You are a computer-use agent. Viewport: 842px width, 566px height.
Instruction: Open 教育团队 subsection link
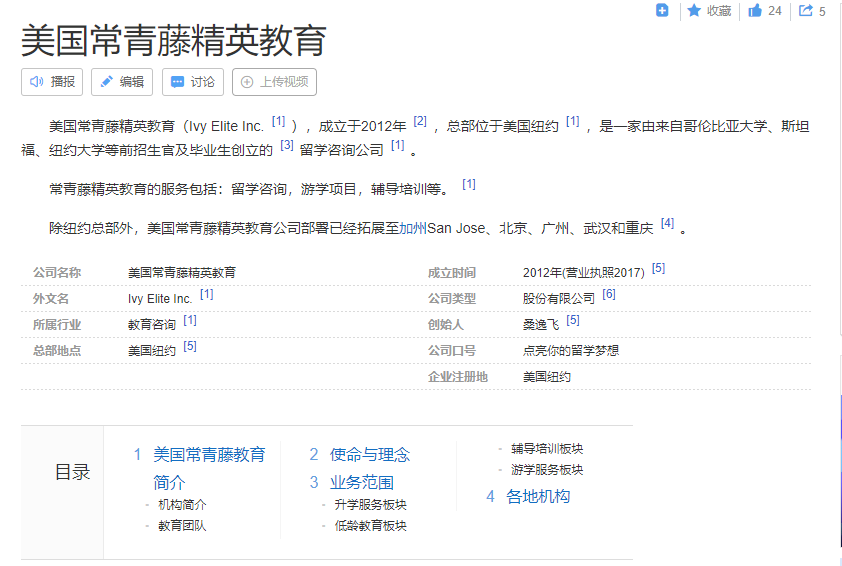pos(182,526)
